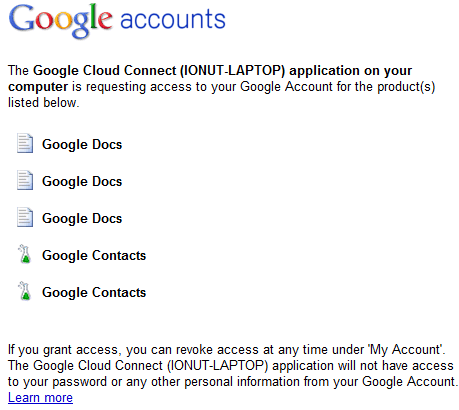Viewport: 459px width, 410px height.
Task: Click the accounts heading text
Action: click(173, 19)
